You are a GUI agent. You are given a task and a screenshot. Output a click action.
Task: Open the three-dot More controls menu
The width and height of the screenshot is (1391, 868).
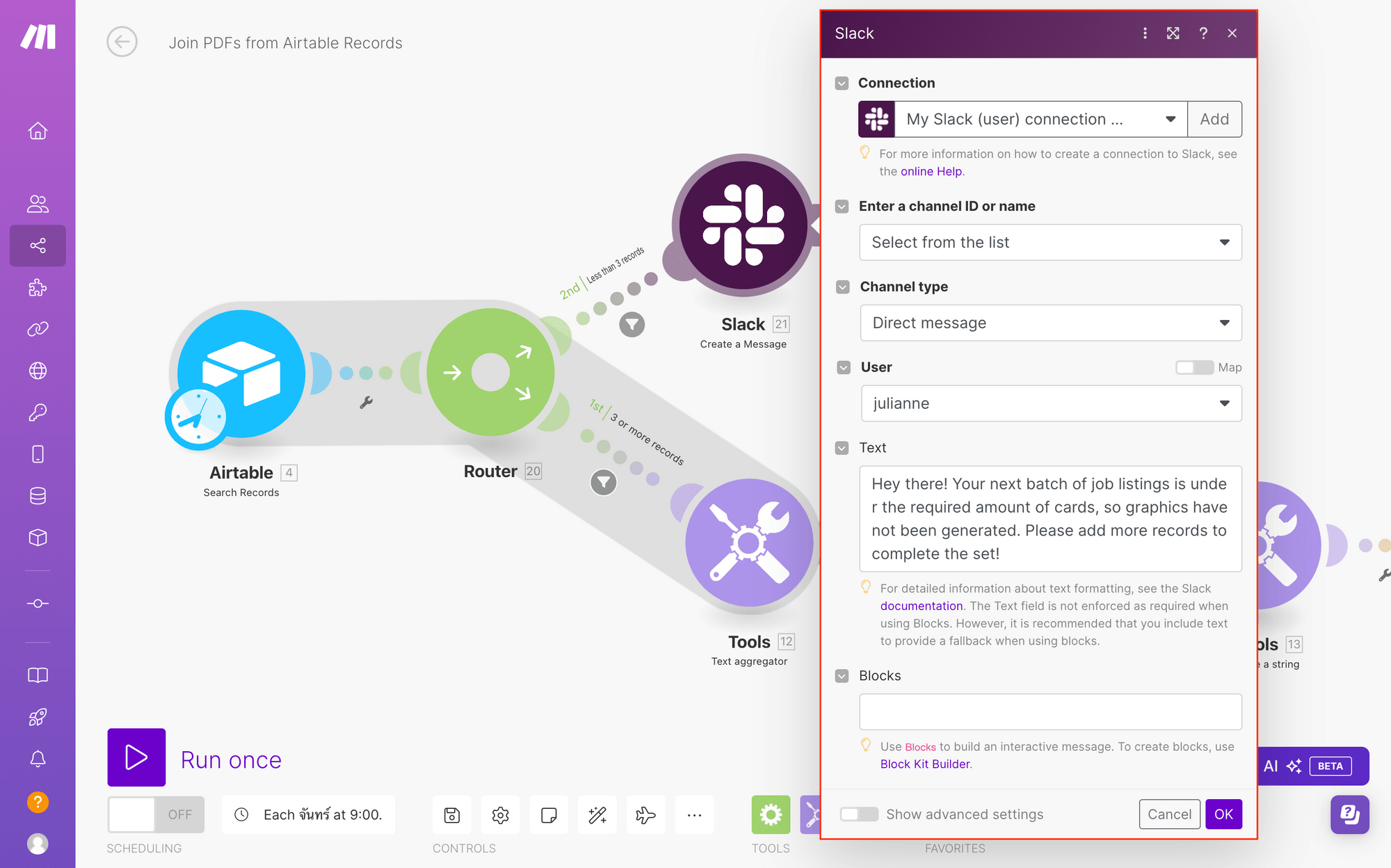[x=694, y=814]
